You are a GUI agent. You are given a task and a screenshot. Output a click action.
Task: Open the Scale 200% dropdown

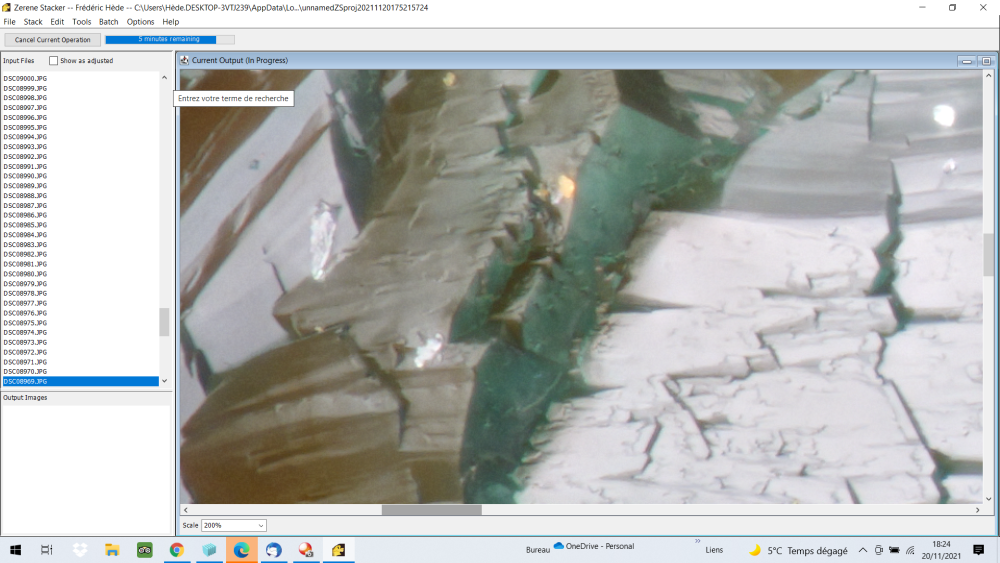(x=234, y=525)
